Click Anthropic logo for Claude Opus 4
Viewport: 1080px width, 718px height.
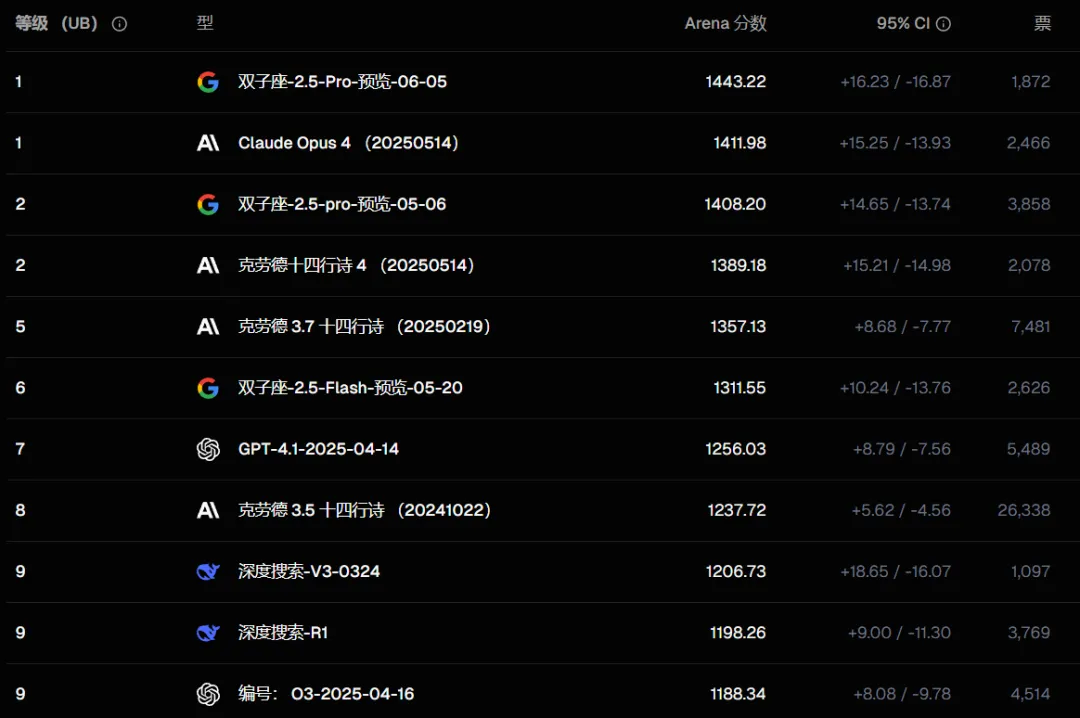208,143
